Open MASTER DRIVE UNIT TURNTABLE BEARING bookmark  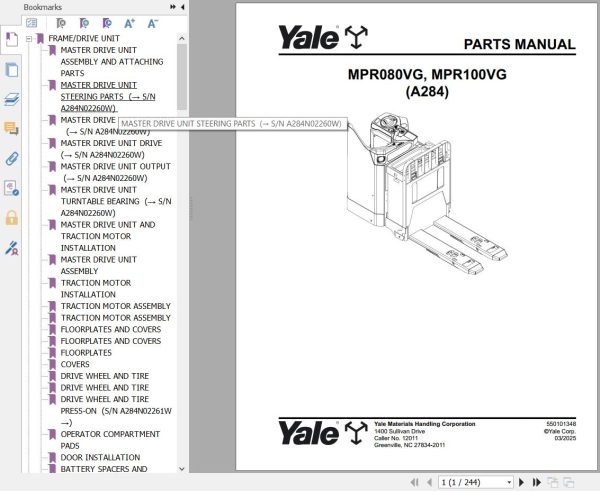pyautogui.click(x=116, y=201)
